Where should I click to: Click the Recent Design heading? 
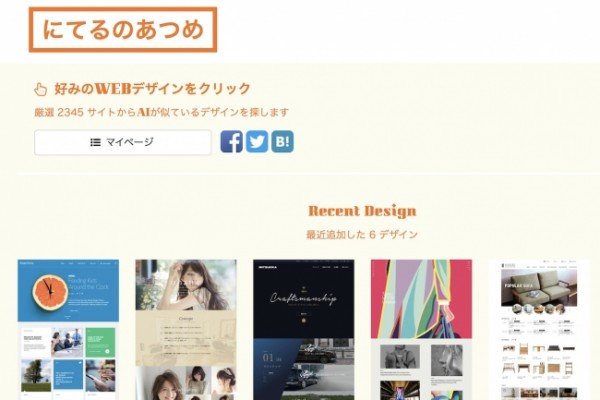[362, 211]
